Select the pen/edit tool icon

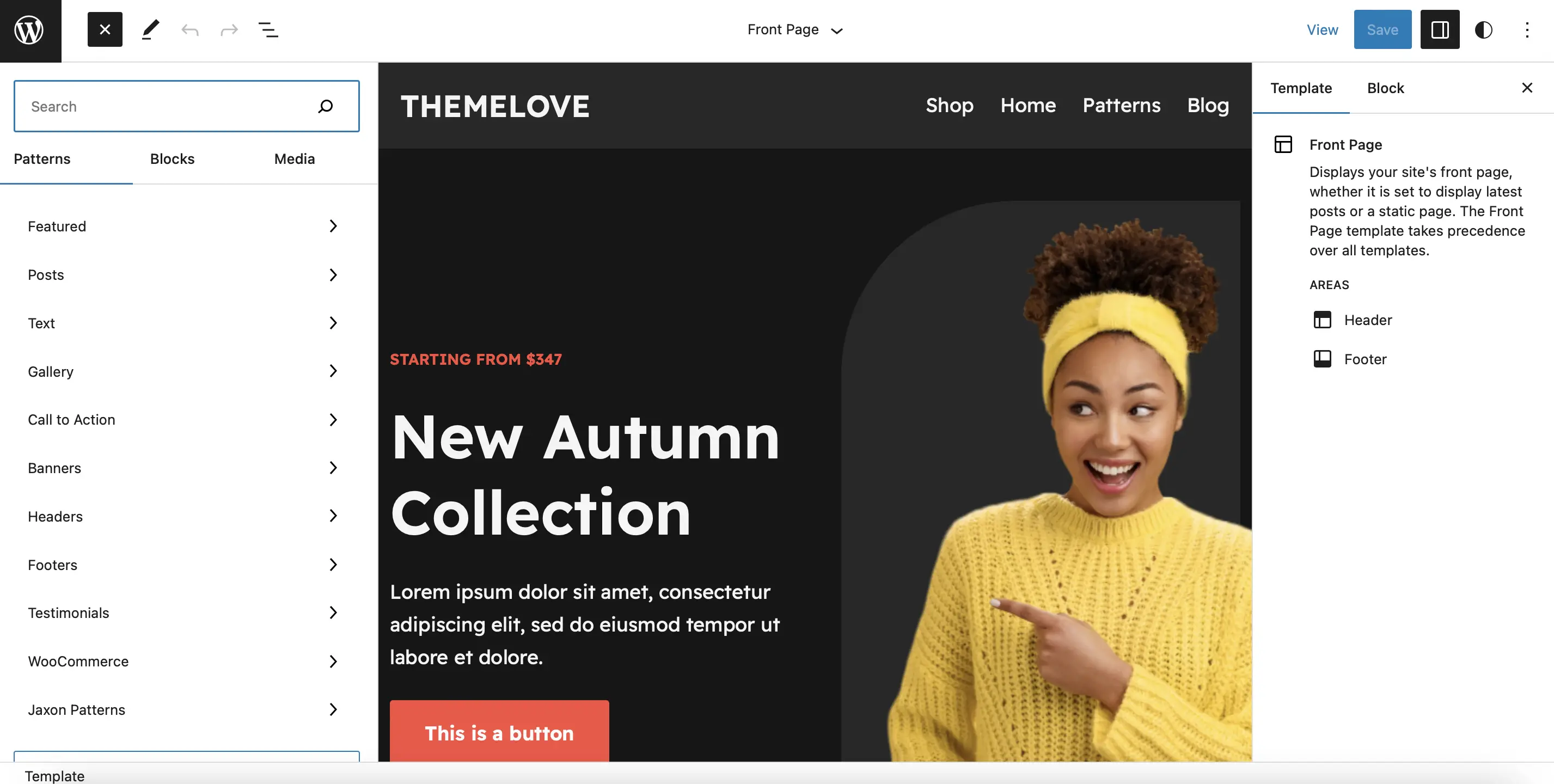tap(149, 29)
